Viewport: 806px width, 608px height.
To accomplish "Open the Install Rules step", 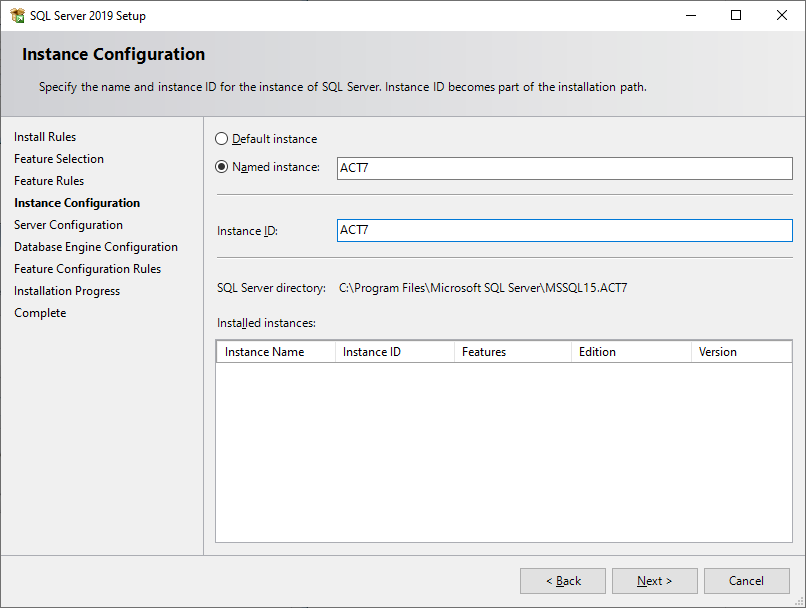I will point(45,136).
